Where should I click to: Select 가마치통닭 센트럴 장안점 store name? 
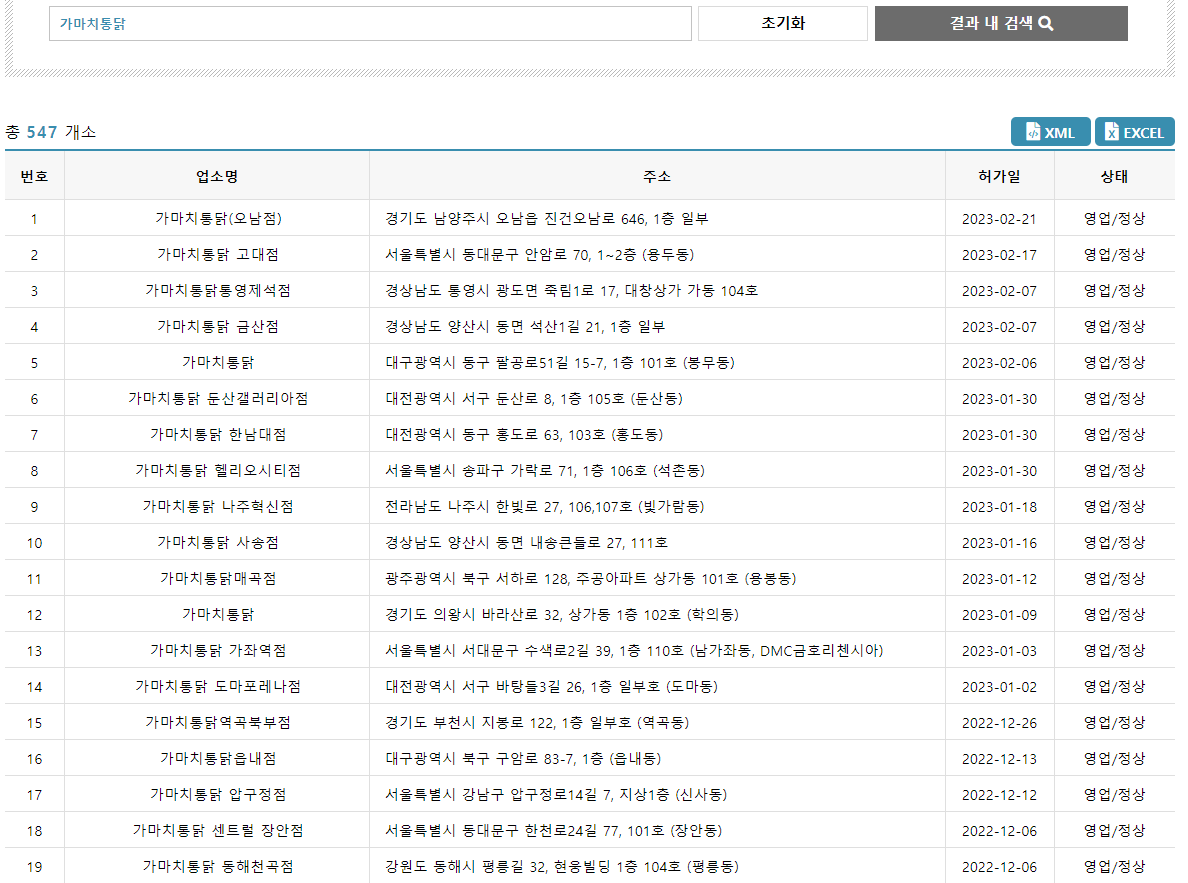[218, 831]
